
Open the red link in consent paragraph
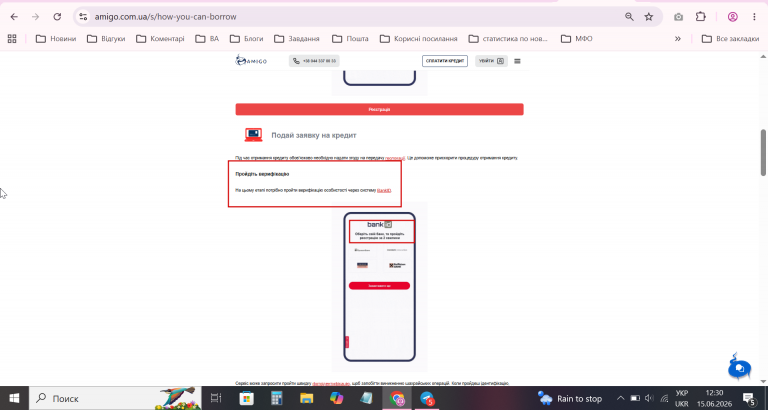pos(395,158)
